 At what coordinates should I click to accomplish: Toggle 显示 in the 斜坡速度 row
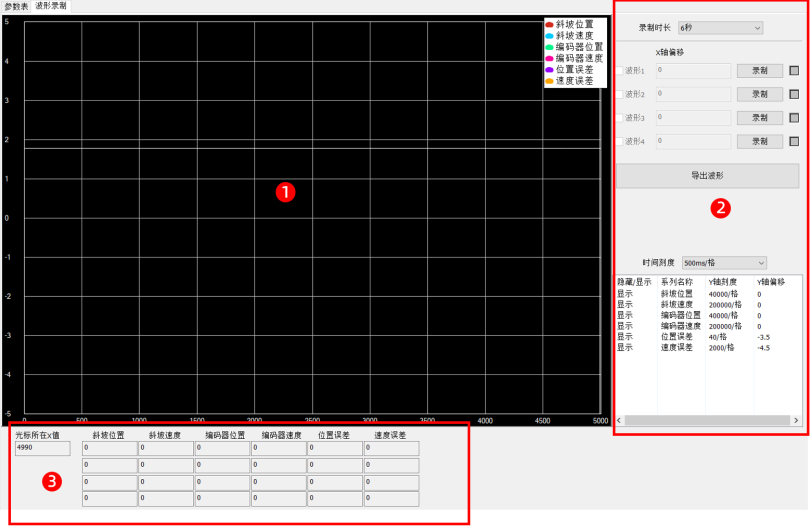pyautogui.click(x=625, y=305)
